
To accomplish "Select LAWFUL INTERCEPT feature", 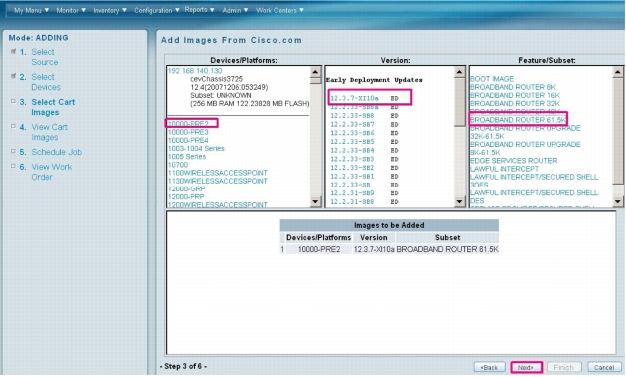I will [x=505, y=169].
